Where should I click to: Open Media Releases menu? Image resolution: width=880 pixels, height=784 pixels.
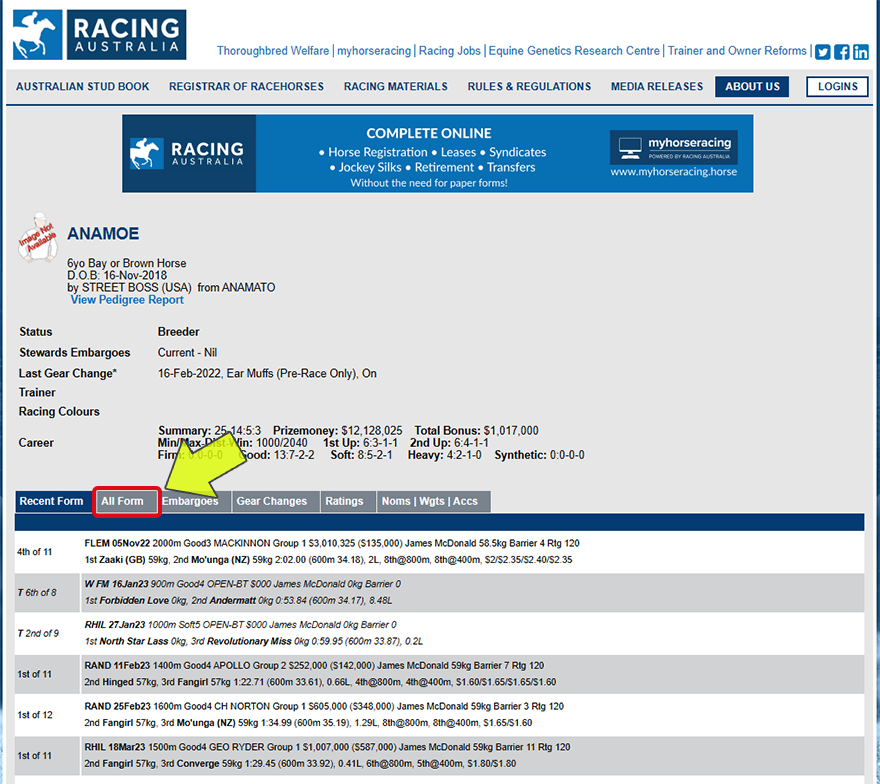[x=657, y=87]
